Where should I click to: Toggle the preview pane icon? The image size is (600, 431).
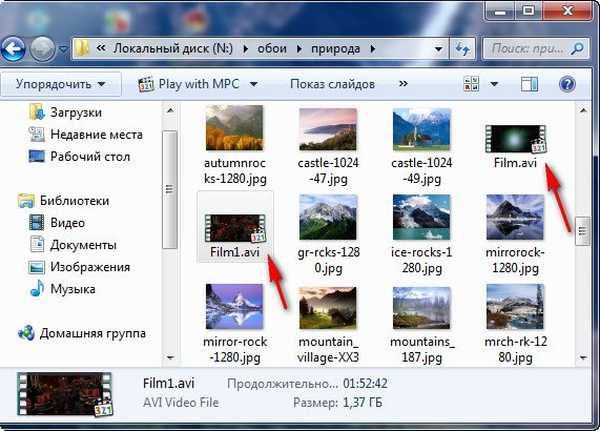530,84
